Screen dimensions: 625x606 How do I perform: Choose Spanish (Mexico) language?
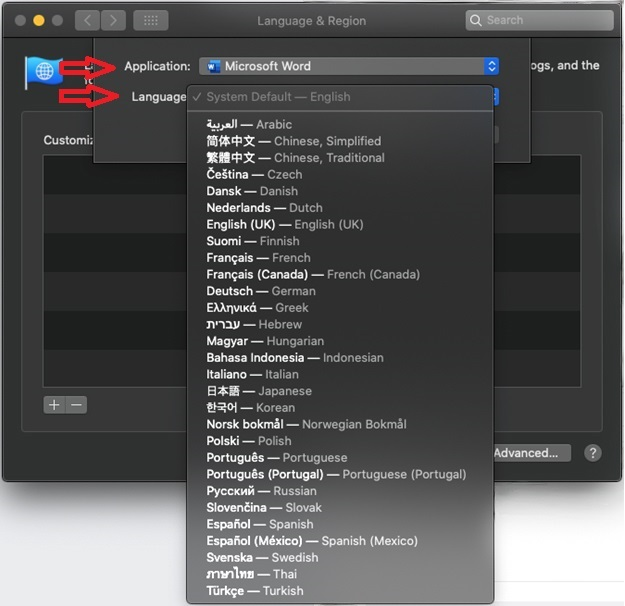coord(312,541)
